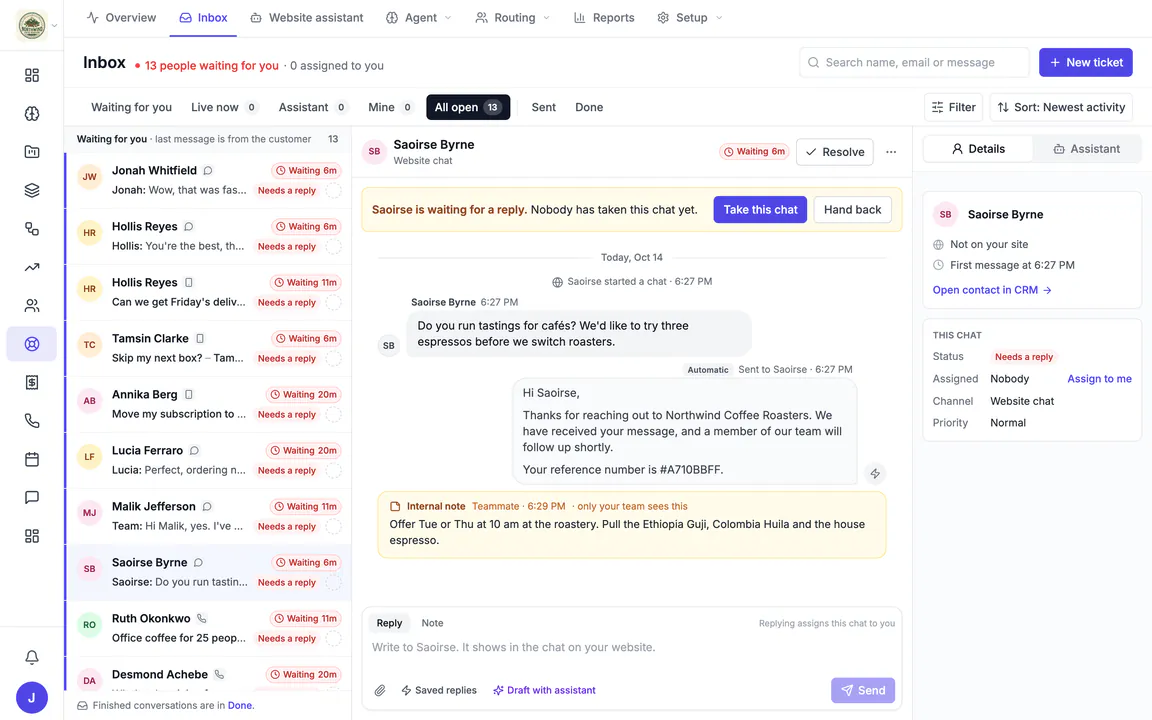Viewport: 1152px width, 720px height.
Task: Open the Website assistant tab
Action: (x=306, y=18)
